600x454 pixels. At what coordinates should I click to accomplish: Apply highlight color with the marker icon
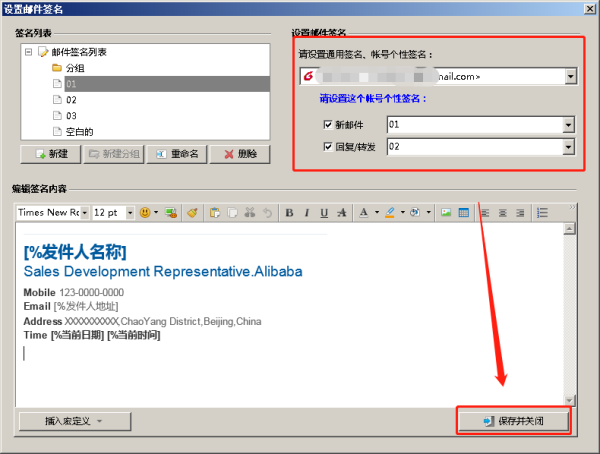(390, 212)
